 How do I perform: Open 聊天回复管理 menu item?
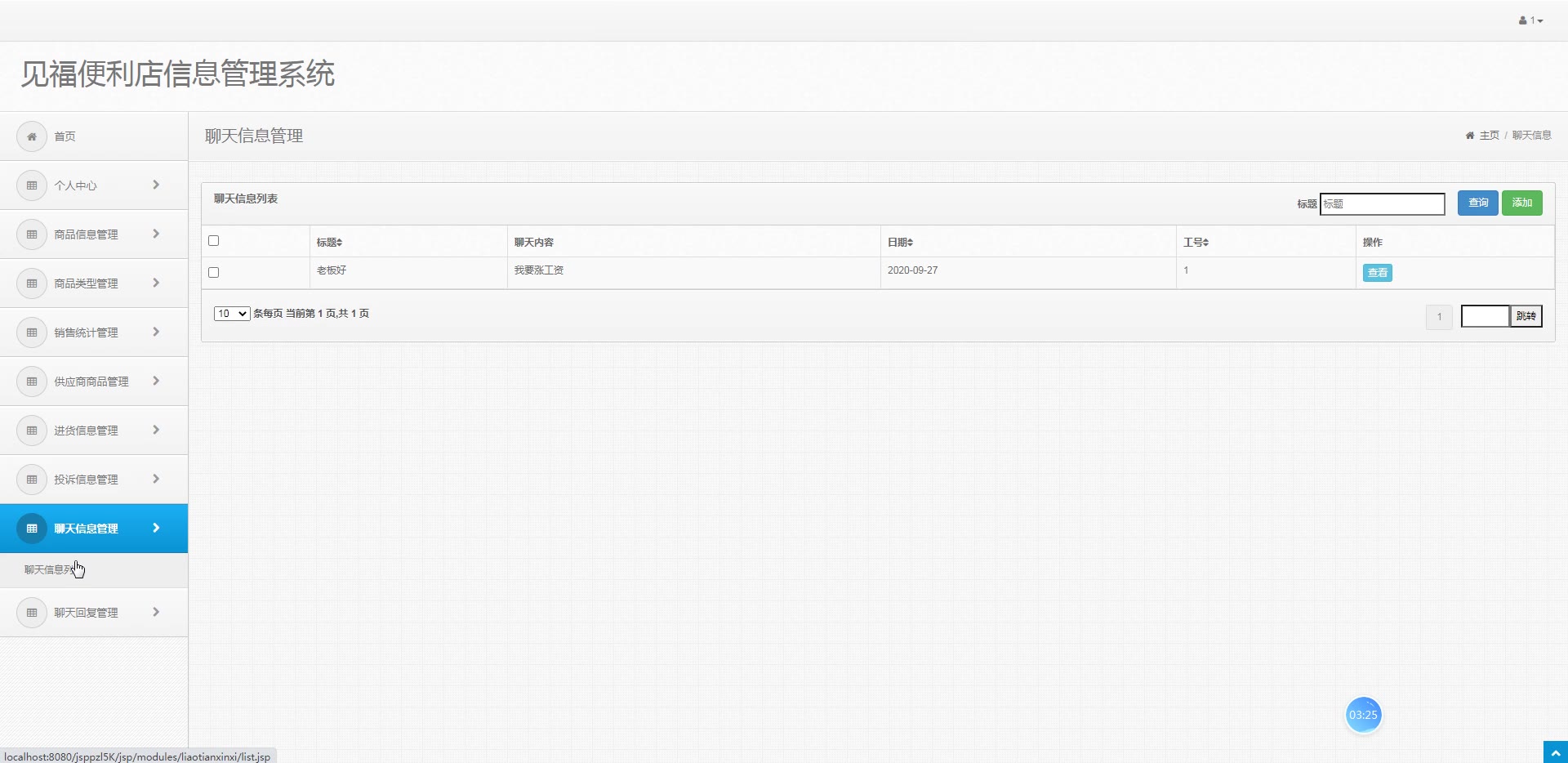pyautogui.click(x=94, y=613)
